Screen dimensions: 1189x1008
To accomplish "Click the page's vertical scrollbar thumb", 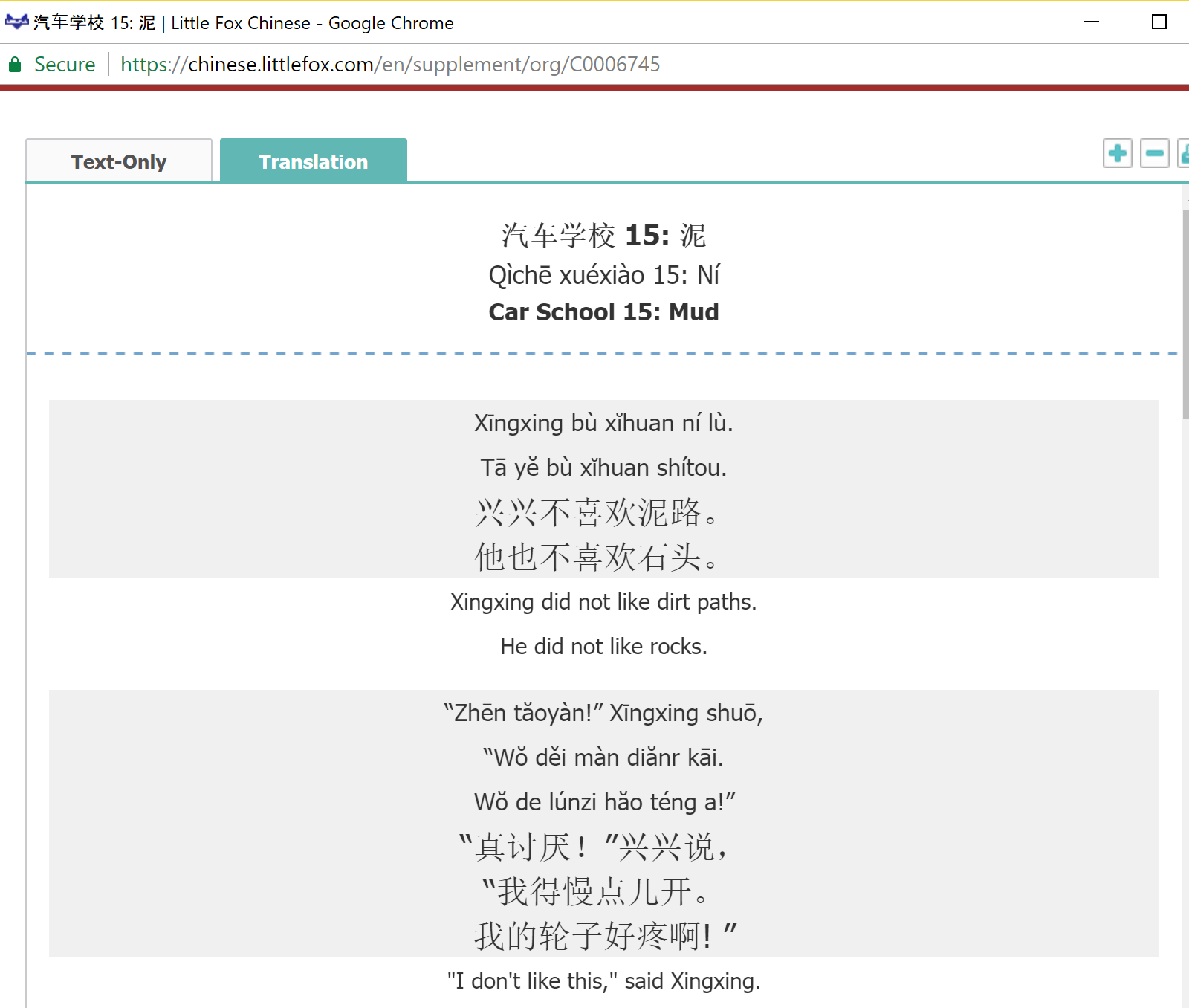I will (x=1185, y=312).
